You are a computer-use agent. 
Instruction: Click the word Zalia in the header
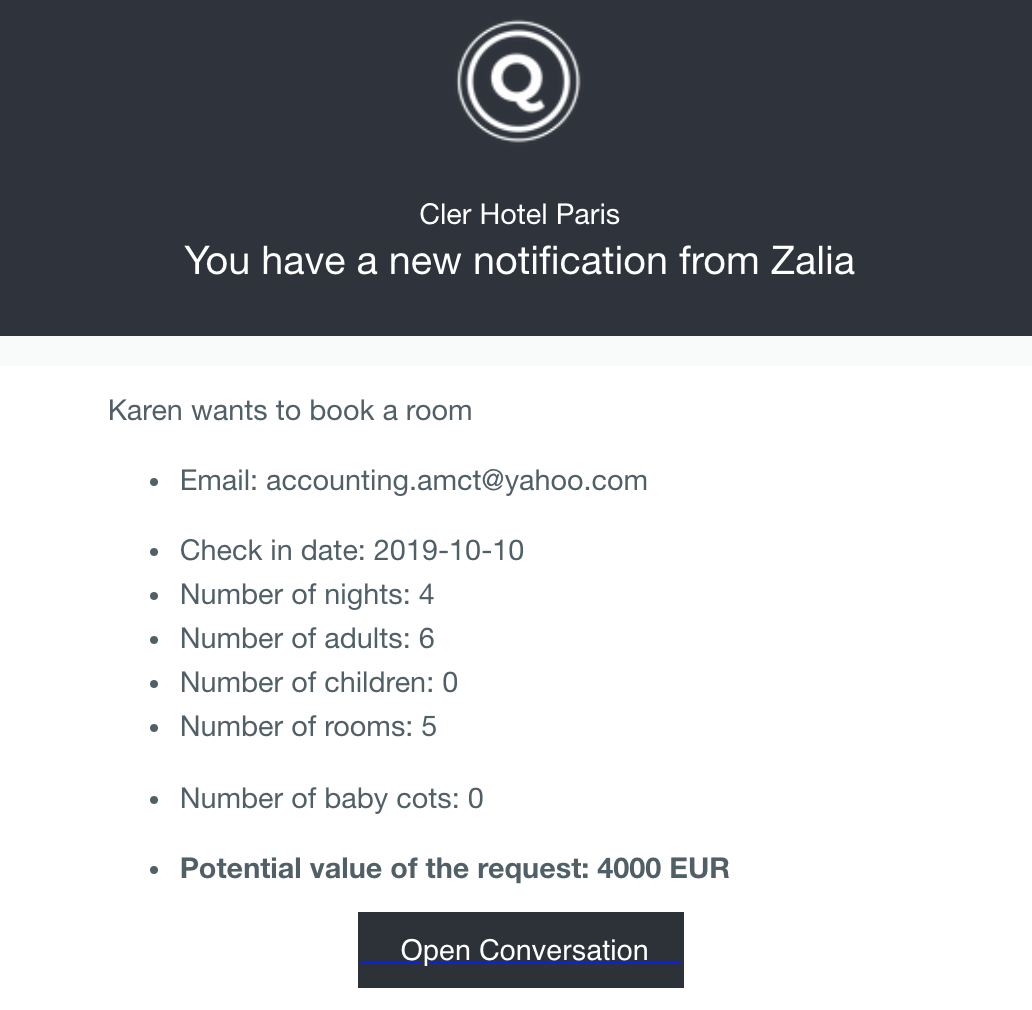[812, 261]
